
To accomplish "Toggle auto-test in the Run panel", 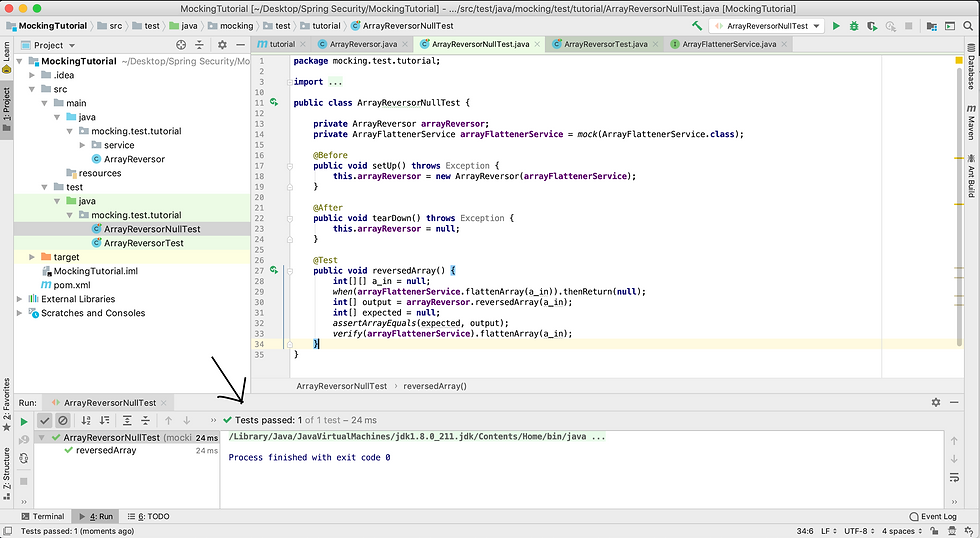I will click(x=24, y=458).
